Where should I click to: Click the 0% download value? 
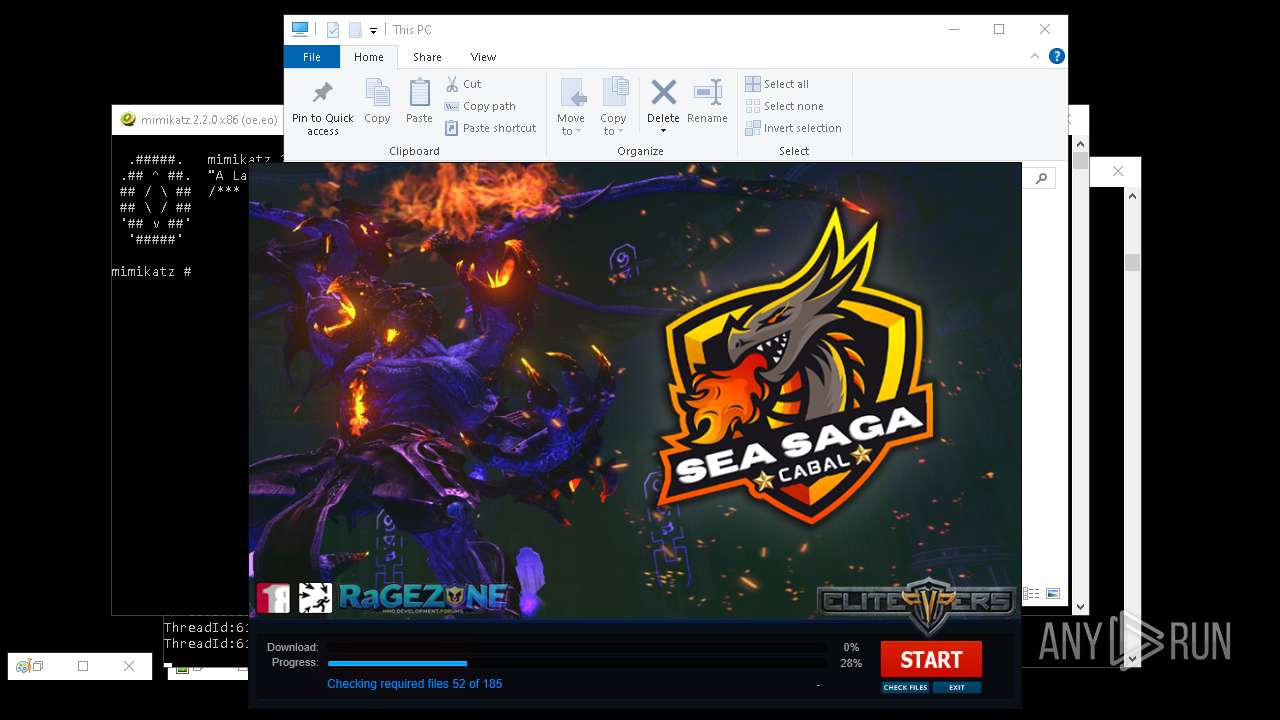coord(852,648)
